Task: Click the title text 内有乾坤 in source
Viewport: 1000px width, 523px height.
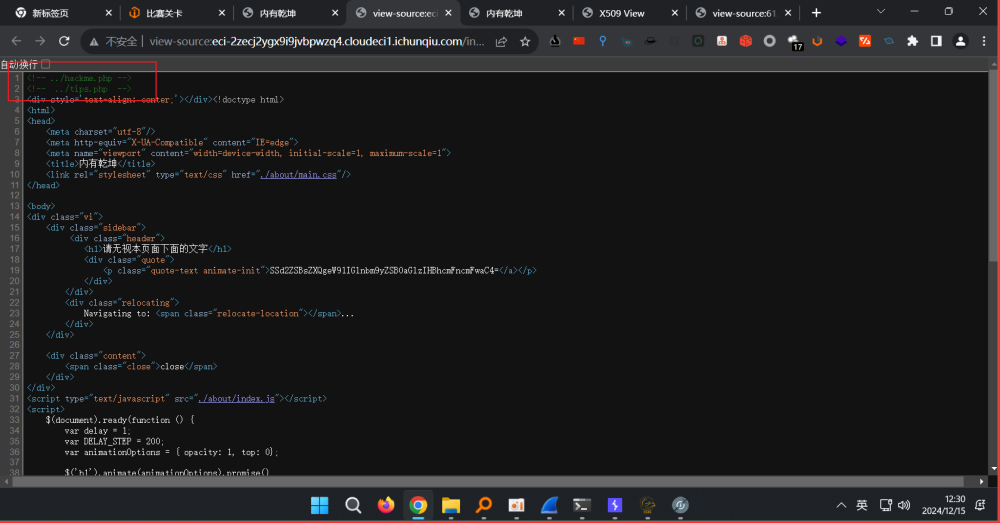Action: tap(98, 164)
